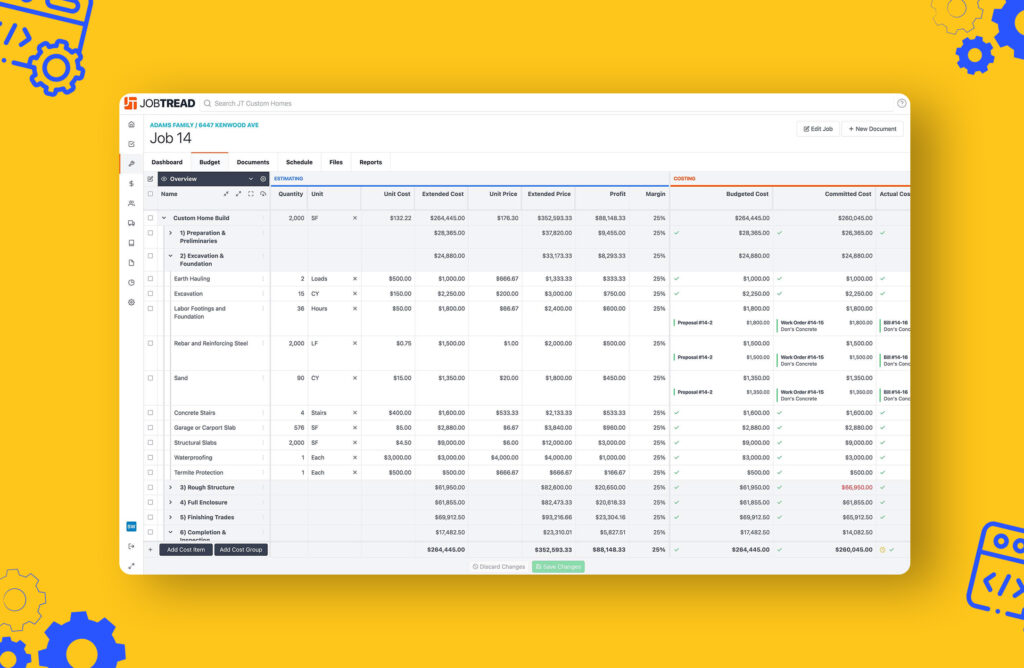Viewport: 1024px width, 668px height.
Task: Open the vendors truck sidebar icon
Action: point(131,223)
